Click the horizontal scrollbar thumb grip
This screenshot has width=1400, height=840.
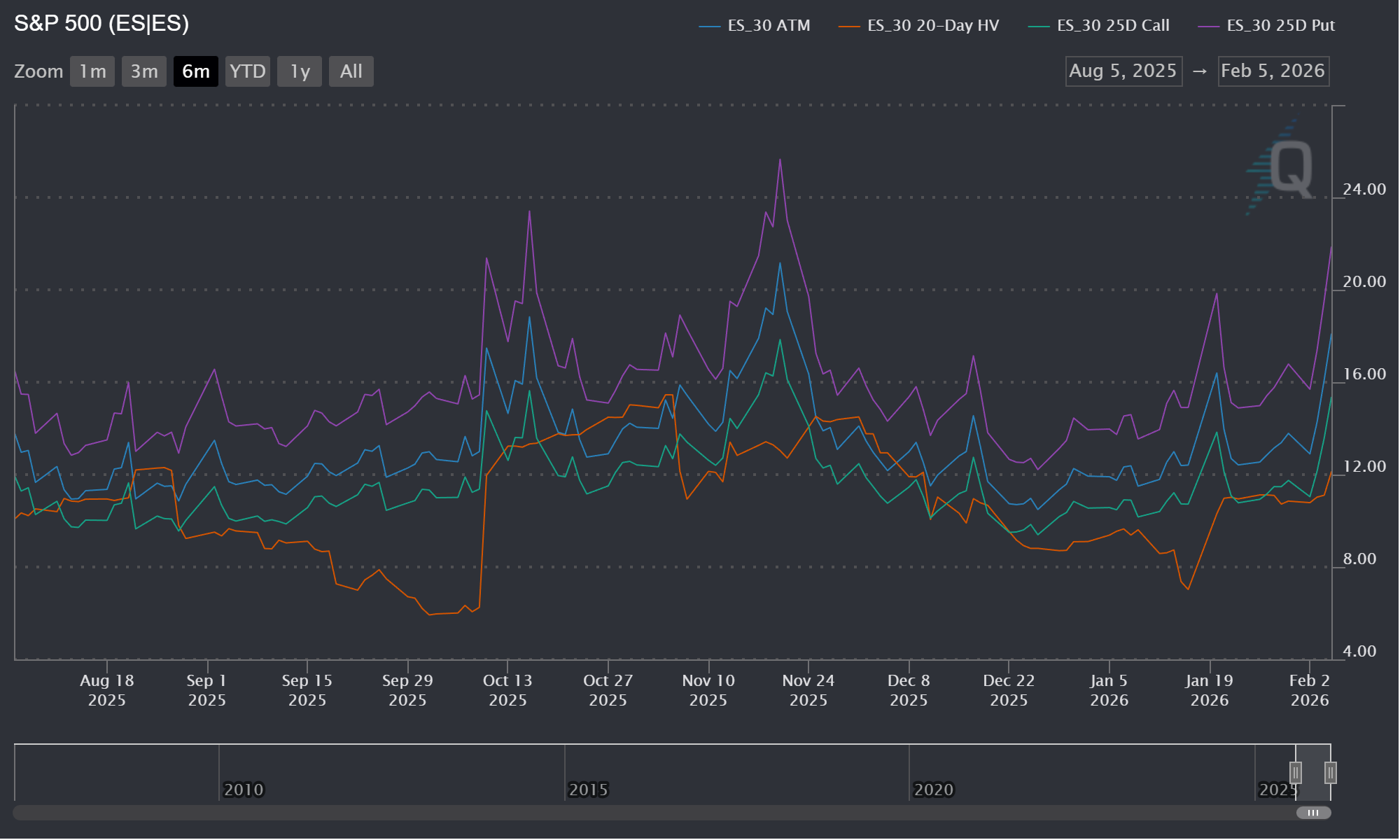point(1313,813)
